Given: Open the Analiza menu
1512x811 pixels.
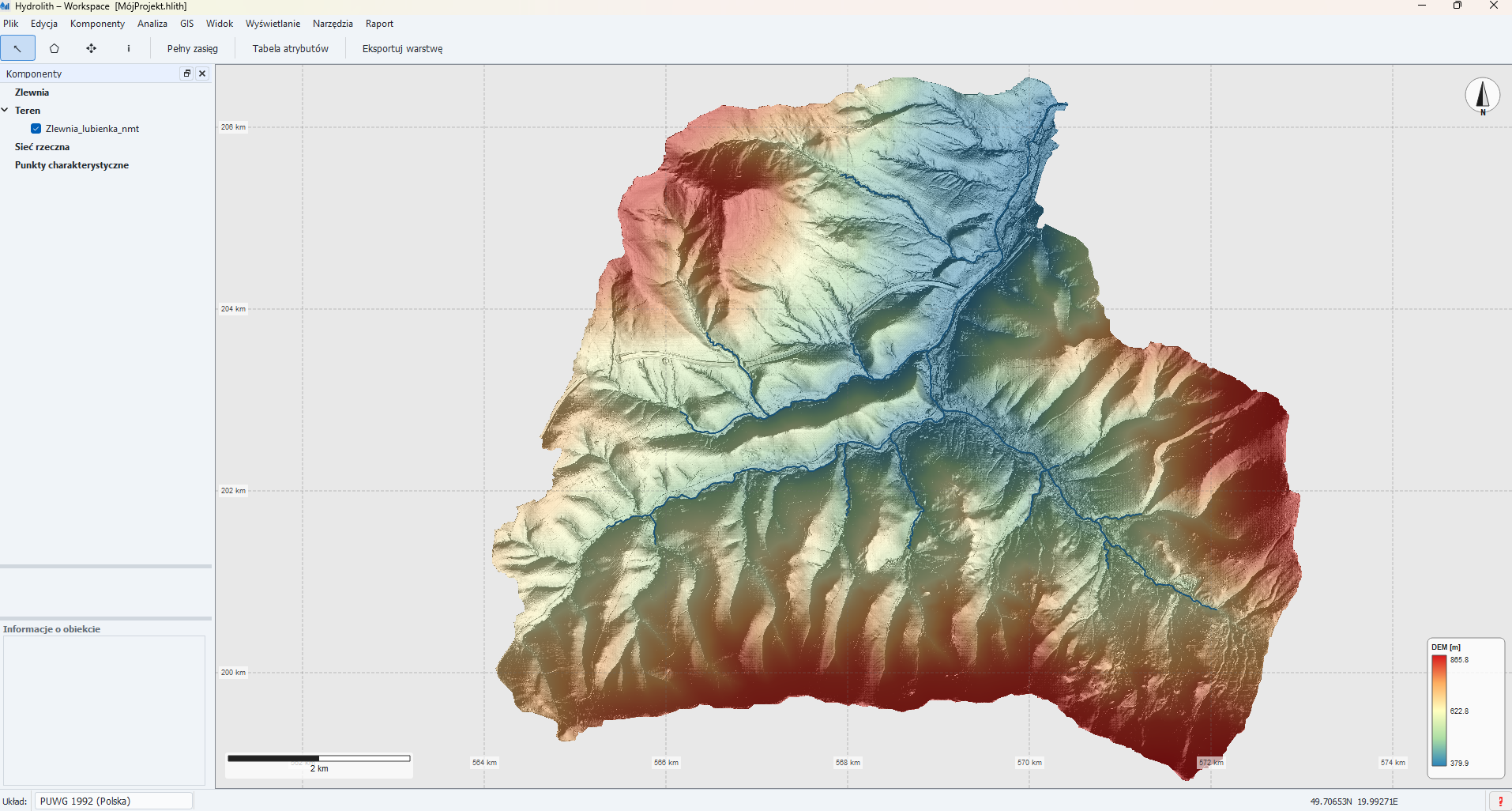Looking at the screenshot, I should (x=152, y=24).
